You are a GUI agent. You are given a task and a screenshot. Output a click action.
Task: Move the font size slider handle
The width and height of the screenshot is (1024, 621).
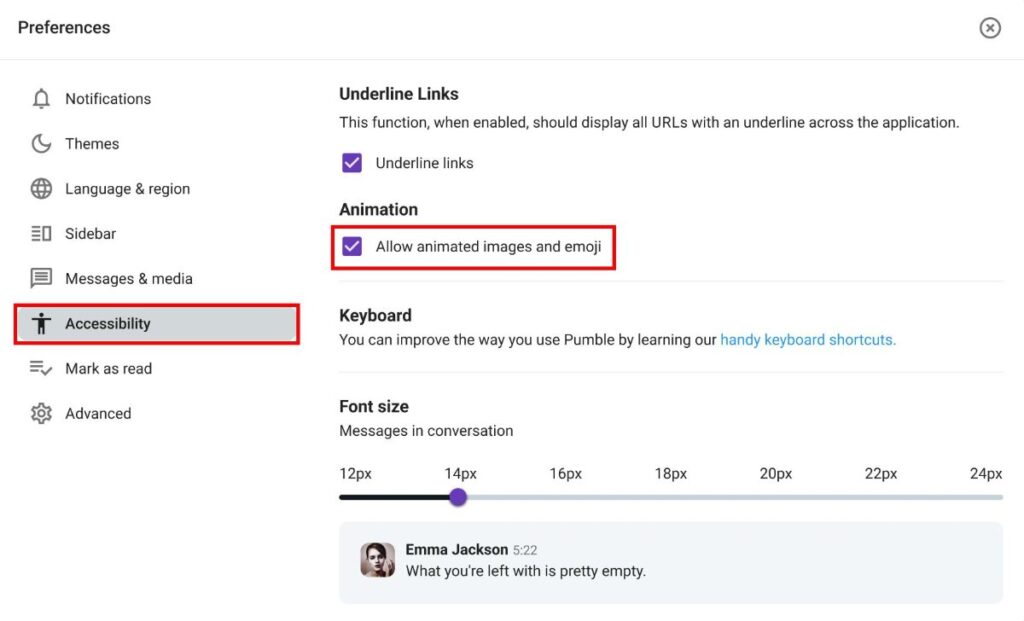click(x=458, y=497)
